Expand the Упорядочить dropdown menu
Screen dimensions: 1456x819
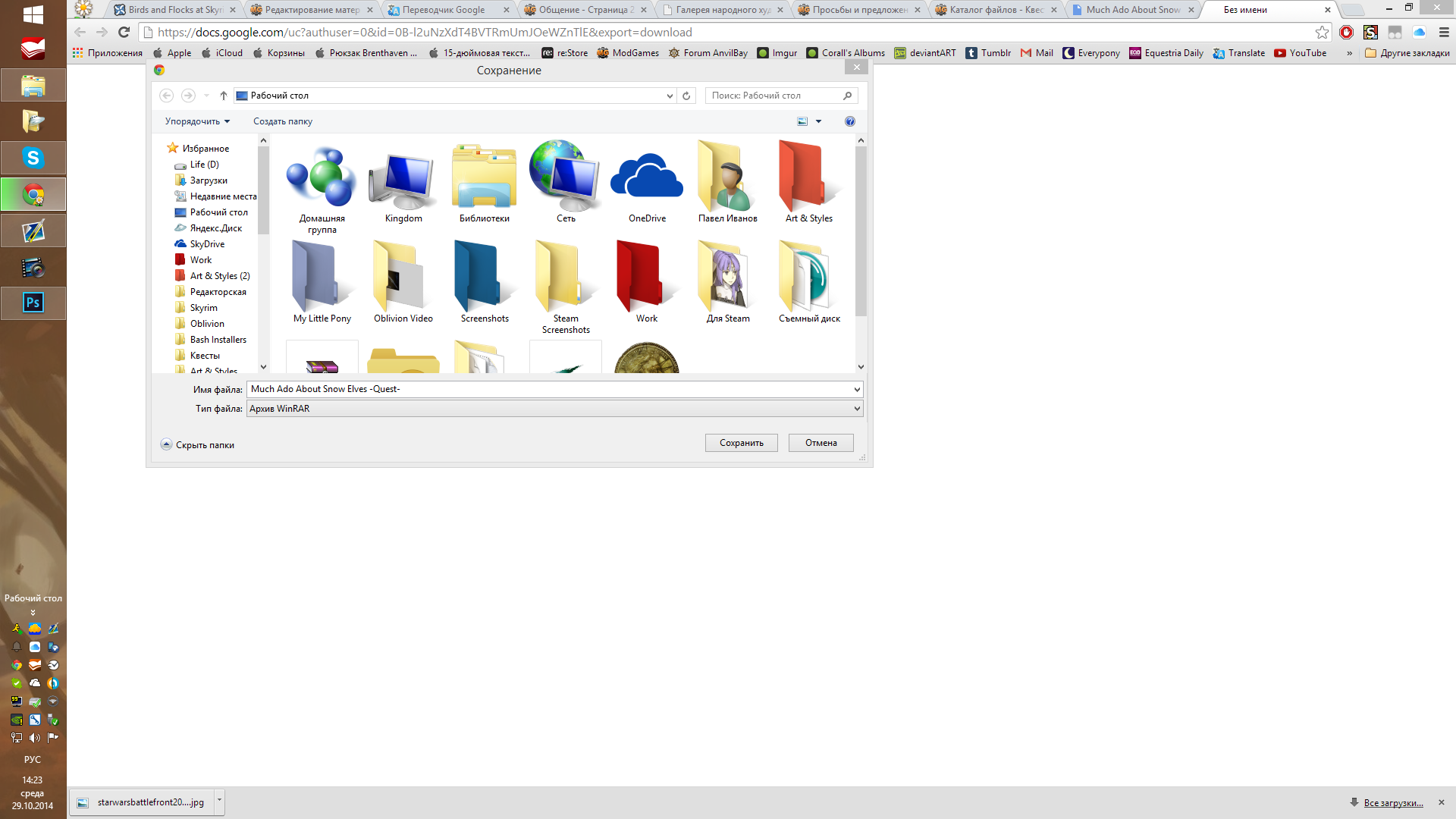pyautogui.click(x=197, y=121)
